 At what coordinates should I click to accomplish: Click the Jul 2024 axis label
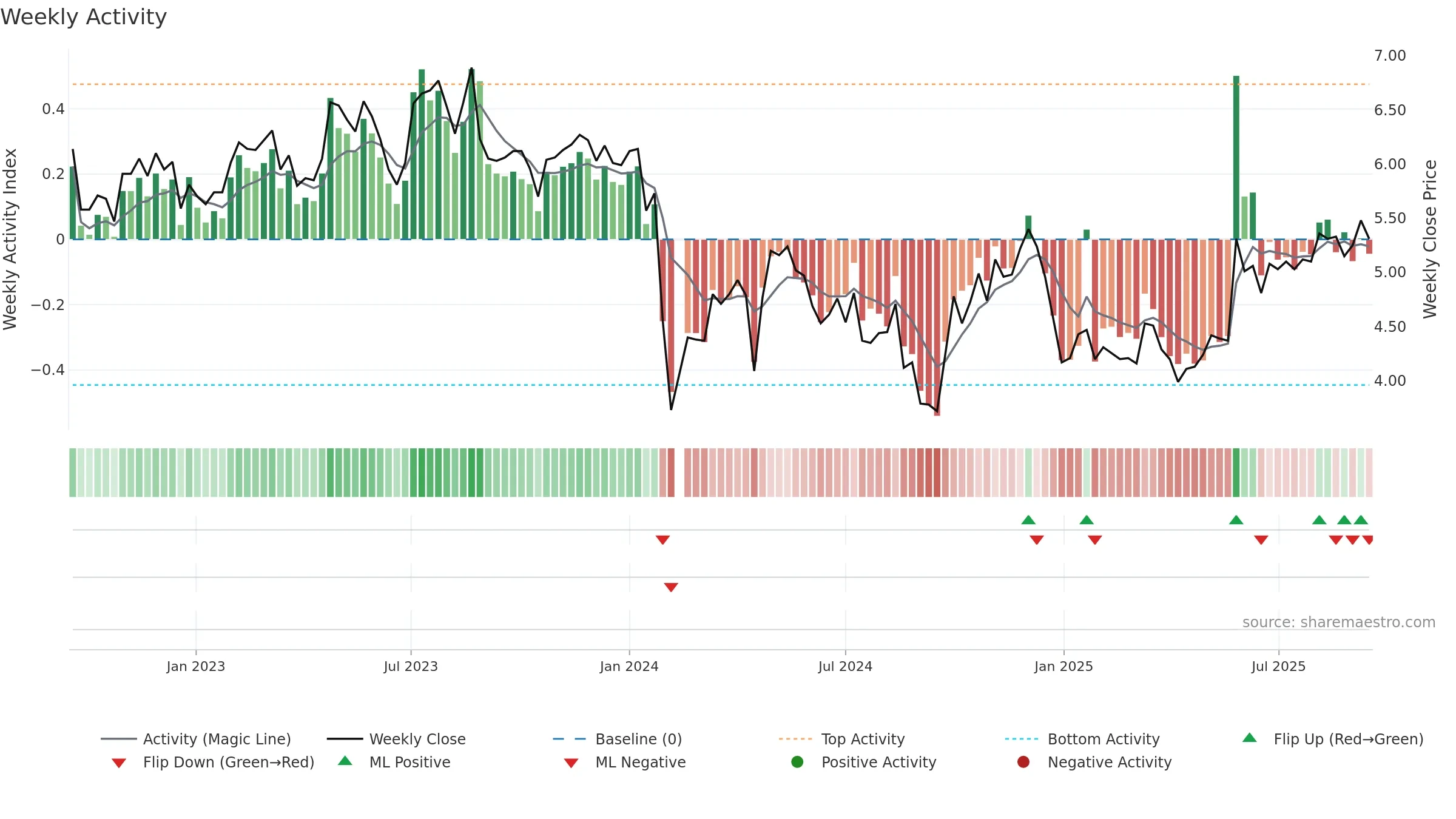[x=845, y=666]
